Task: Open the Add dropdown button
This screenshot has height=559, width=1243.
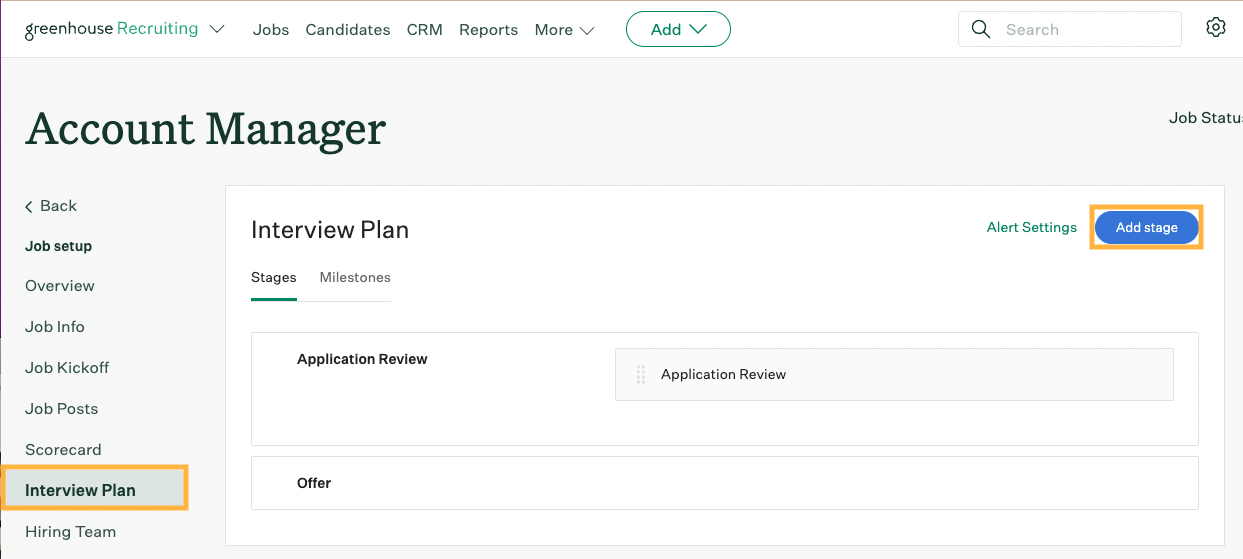Action: [678, 29]
